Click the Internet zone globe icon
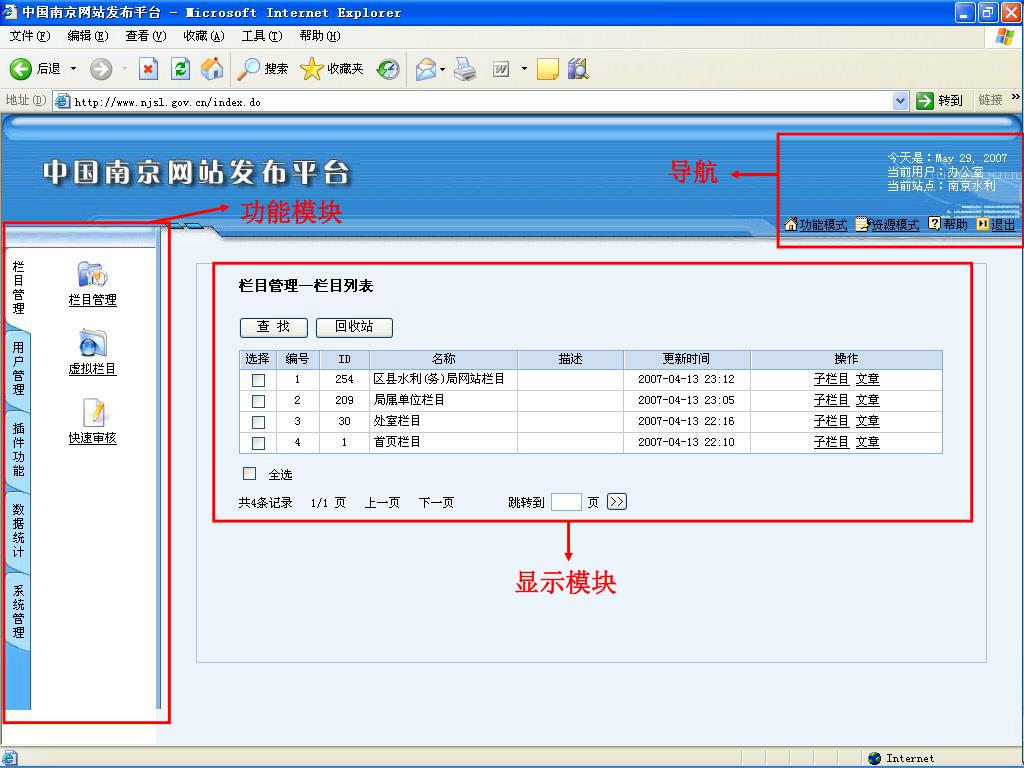1024x768 pixels. tap(875, 758)
